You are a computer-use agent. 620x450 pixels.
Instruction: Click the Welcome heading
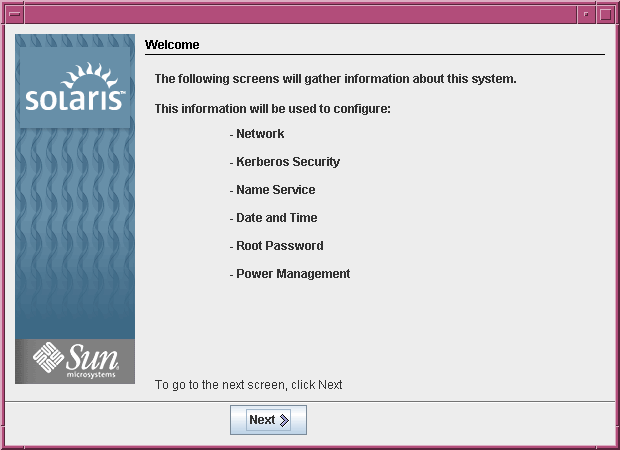(172, 45)
